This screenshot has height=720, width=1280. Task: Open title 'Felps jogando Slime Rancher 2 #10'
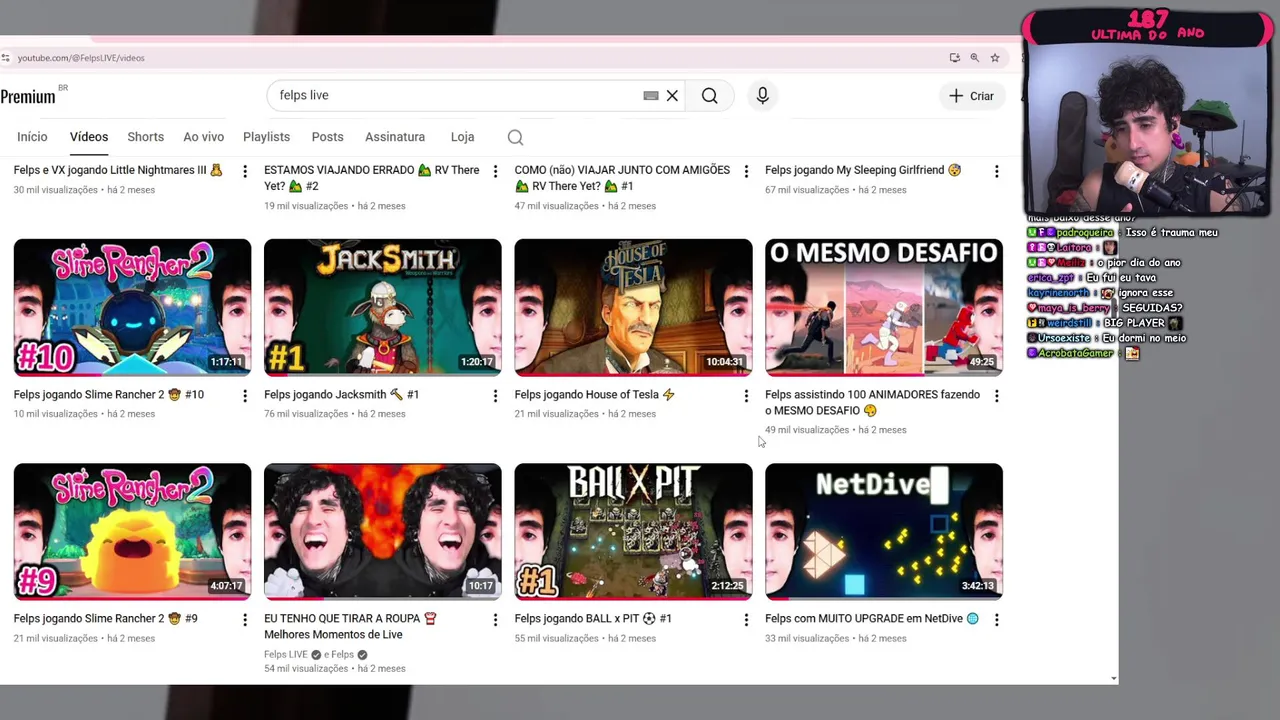[109, 395]
